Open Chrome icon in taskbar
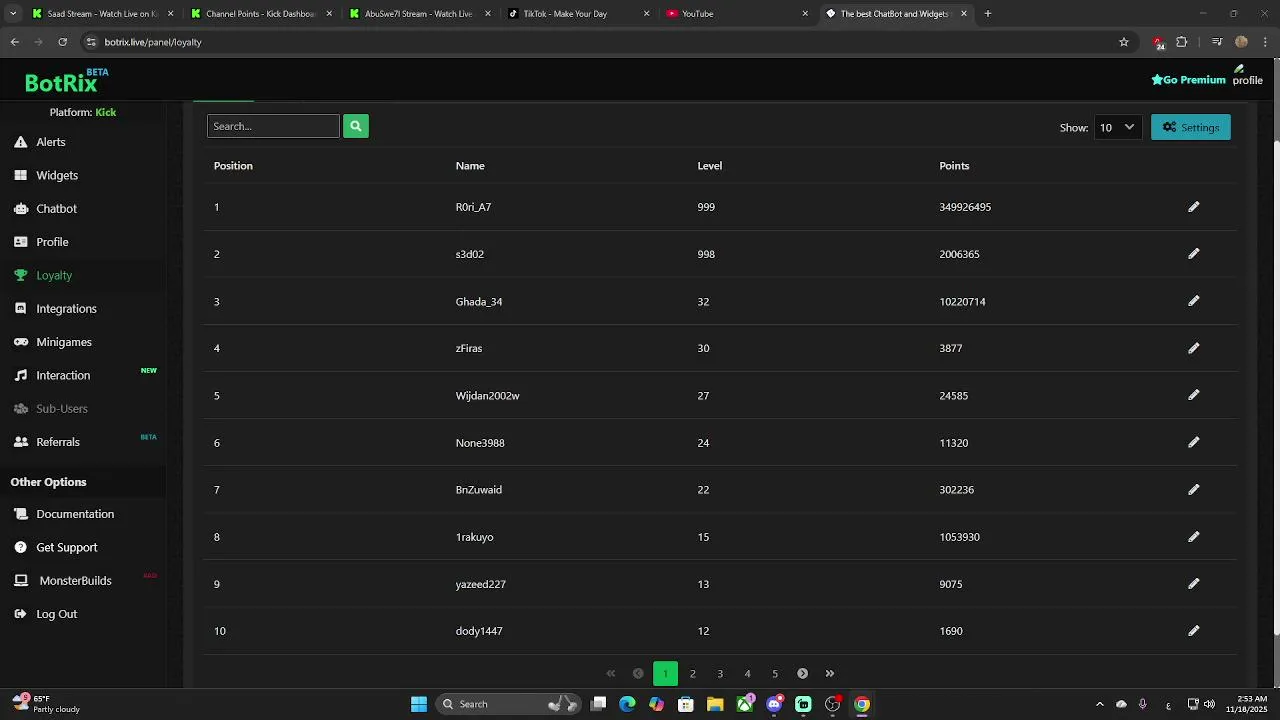Screen dimensions: 1280x720 point(862,704)
